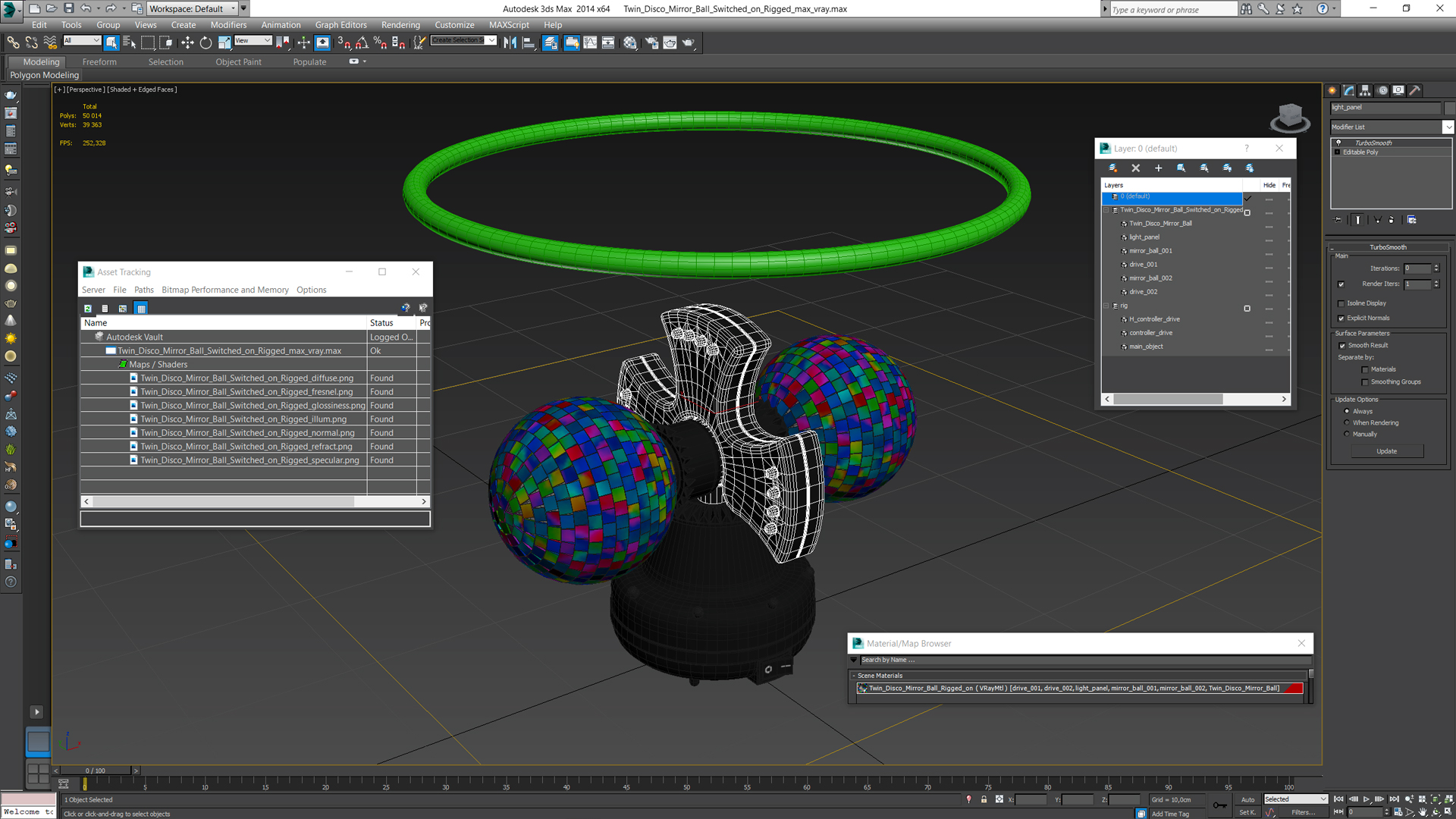Activate the Select and Move tool
This screenshot has height=819, width=1456.
pos(187,43)
